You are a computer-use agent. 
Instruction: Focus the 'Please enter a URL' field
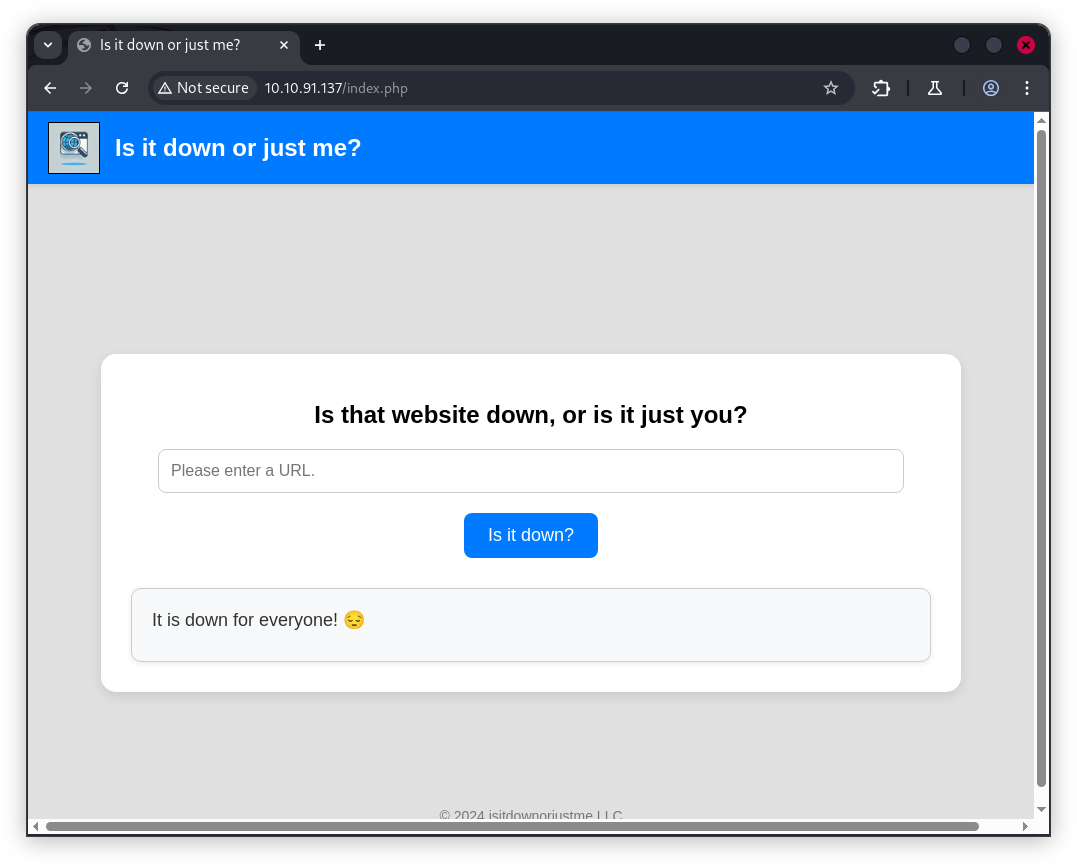coord(530,471)
